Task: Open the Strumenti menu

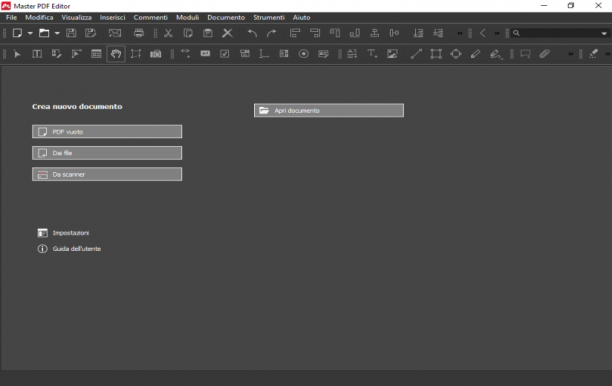Action: [269, 18]
